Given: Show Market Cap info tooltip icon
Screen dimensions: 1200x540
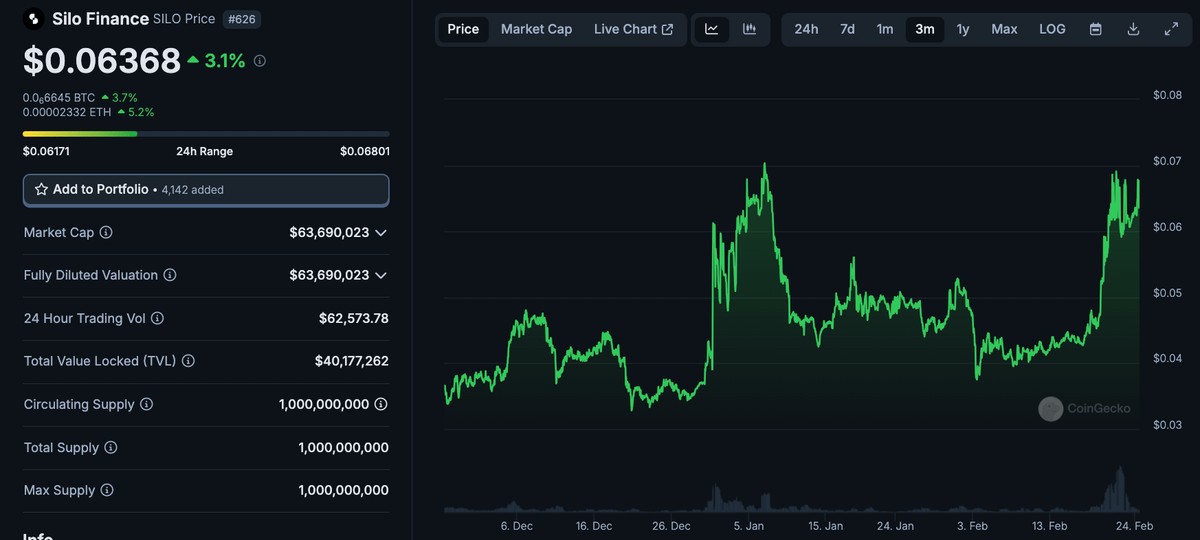Looking at the screenshot, I should coord(106,232).
